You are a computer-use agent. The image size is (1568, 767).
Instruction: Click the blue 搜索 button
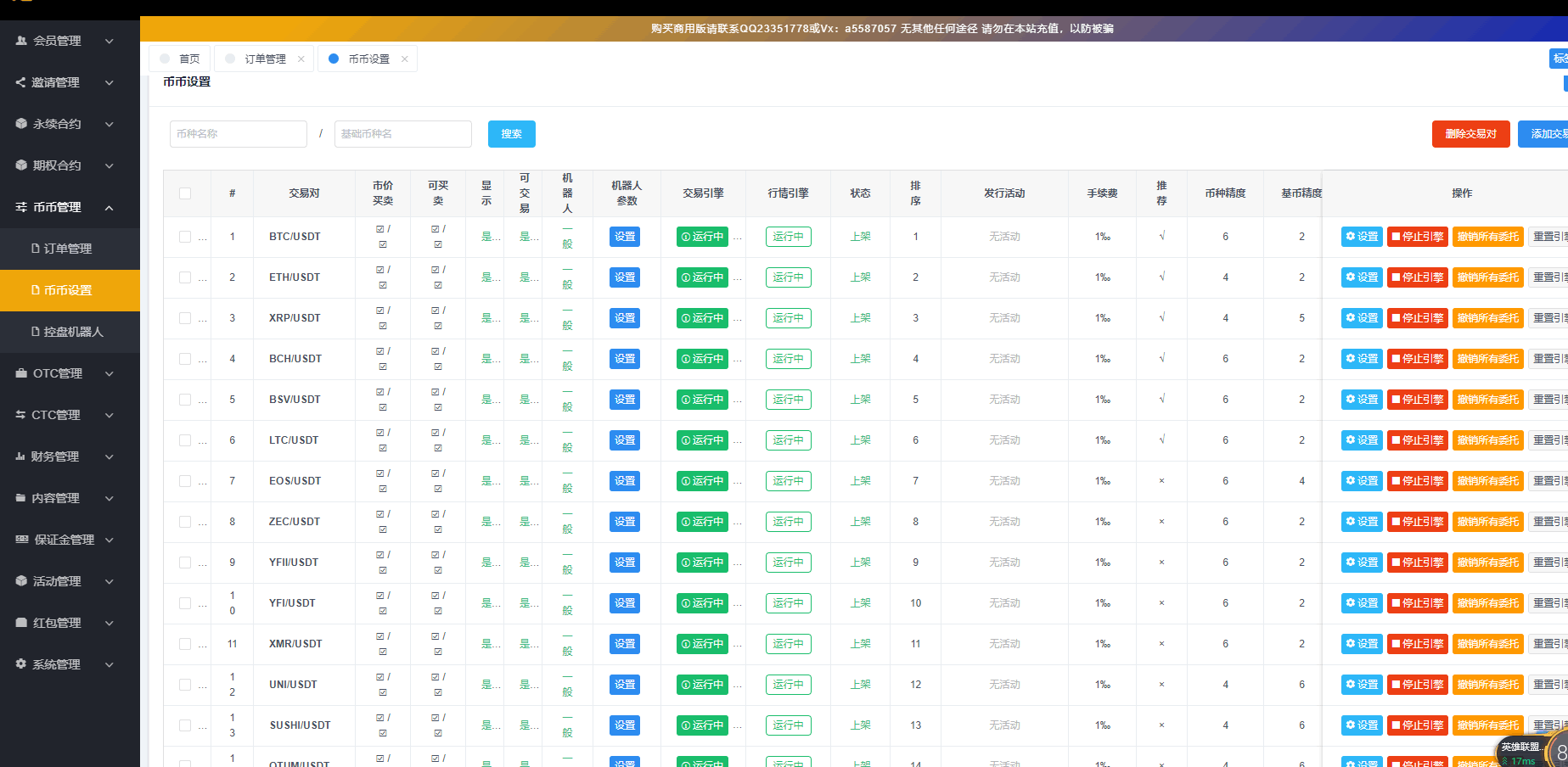511,134
